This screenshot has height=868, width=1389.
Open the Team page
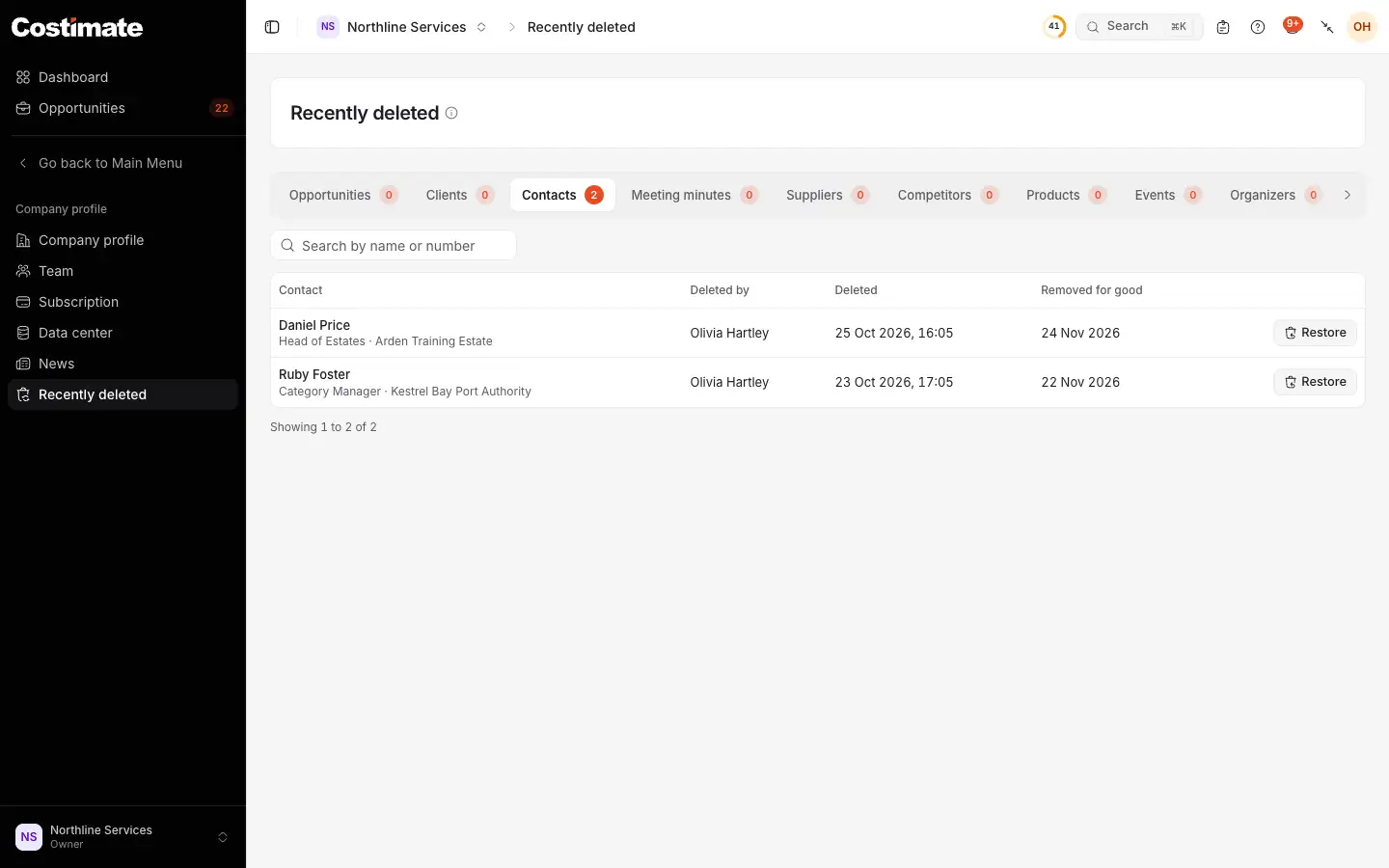(x=123, y=271)
